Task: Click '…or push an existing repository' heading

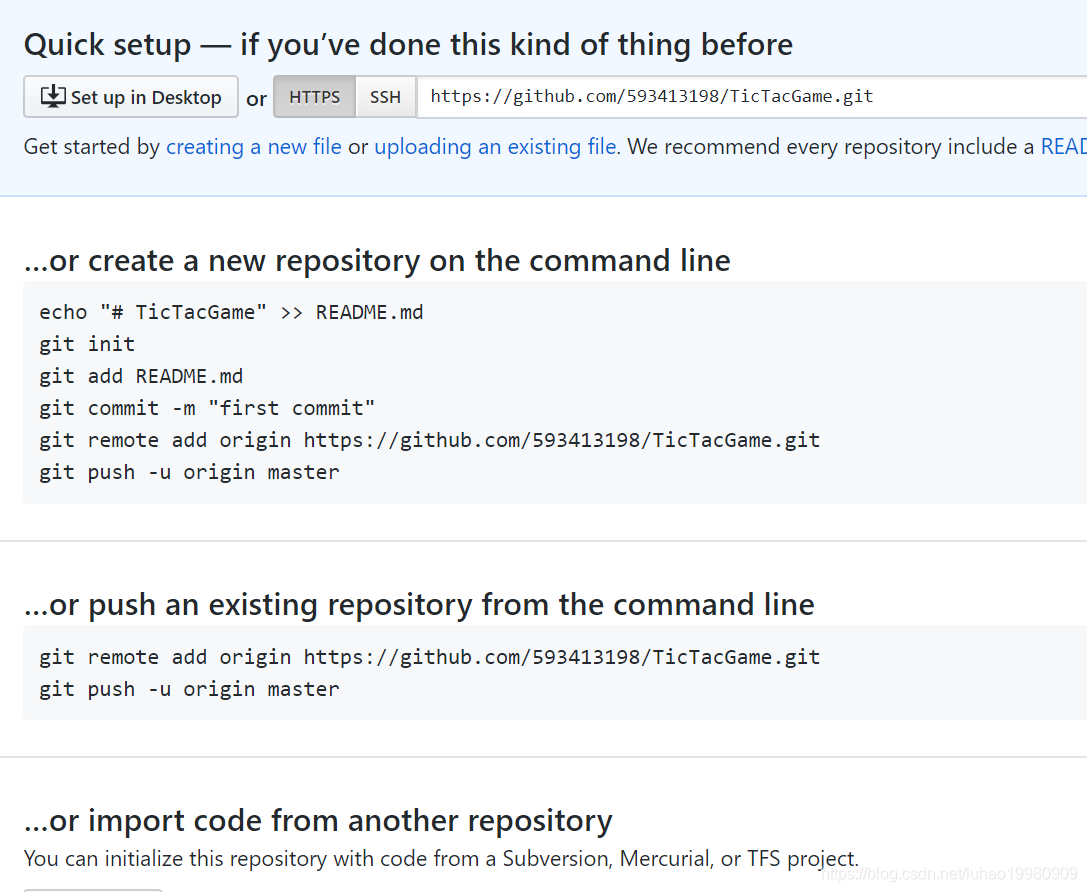Action: point(419,604)
